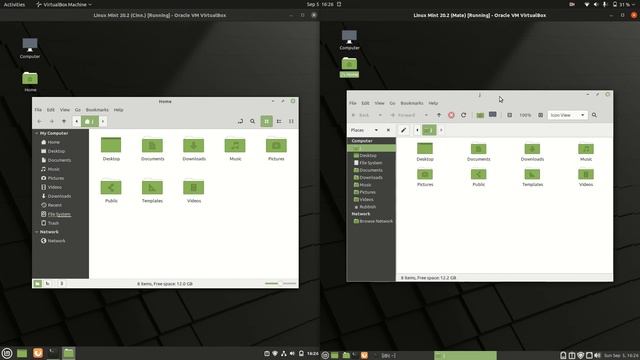
Task: Select File System in Caja sidebar
Action: pos(371,163)
